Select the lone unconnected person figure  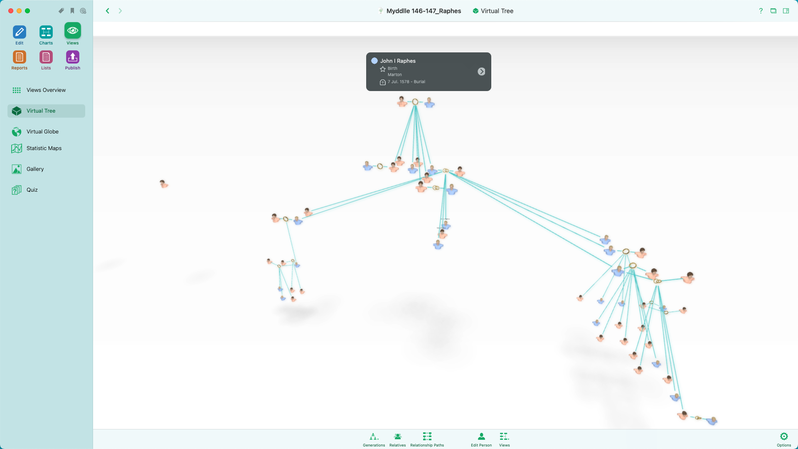point(163,184)
